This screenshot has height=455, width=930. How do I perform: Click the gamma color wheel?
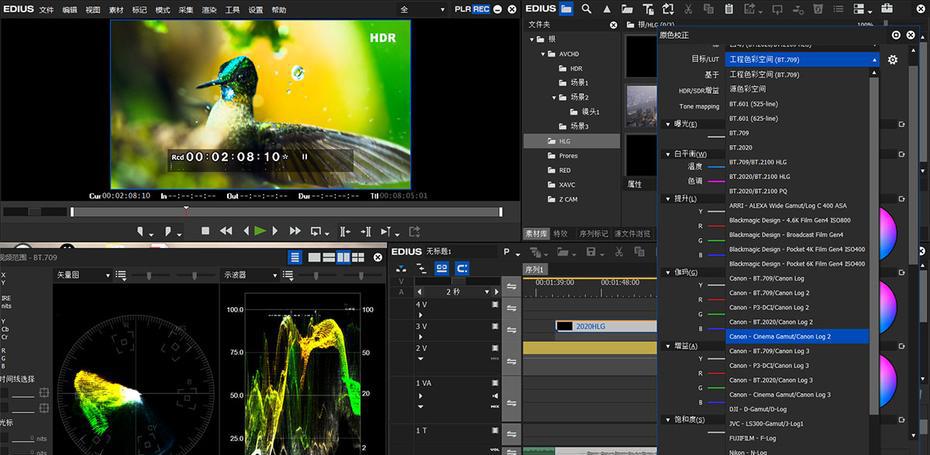pos(888,307)
